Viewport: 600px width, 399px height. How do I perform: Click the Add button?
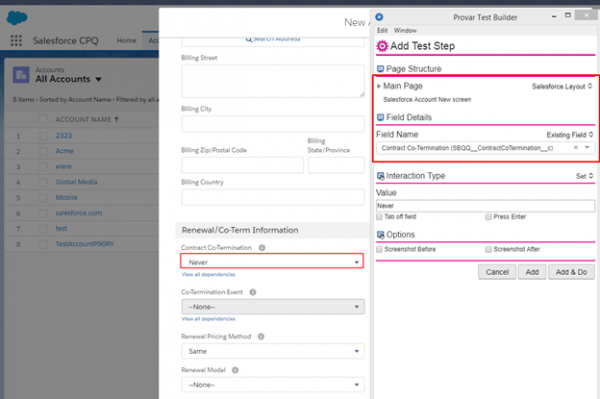[x=532, y=272]
